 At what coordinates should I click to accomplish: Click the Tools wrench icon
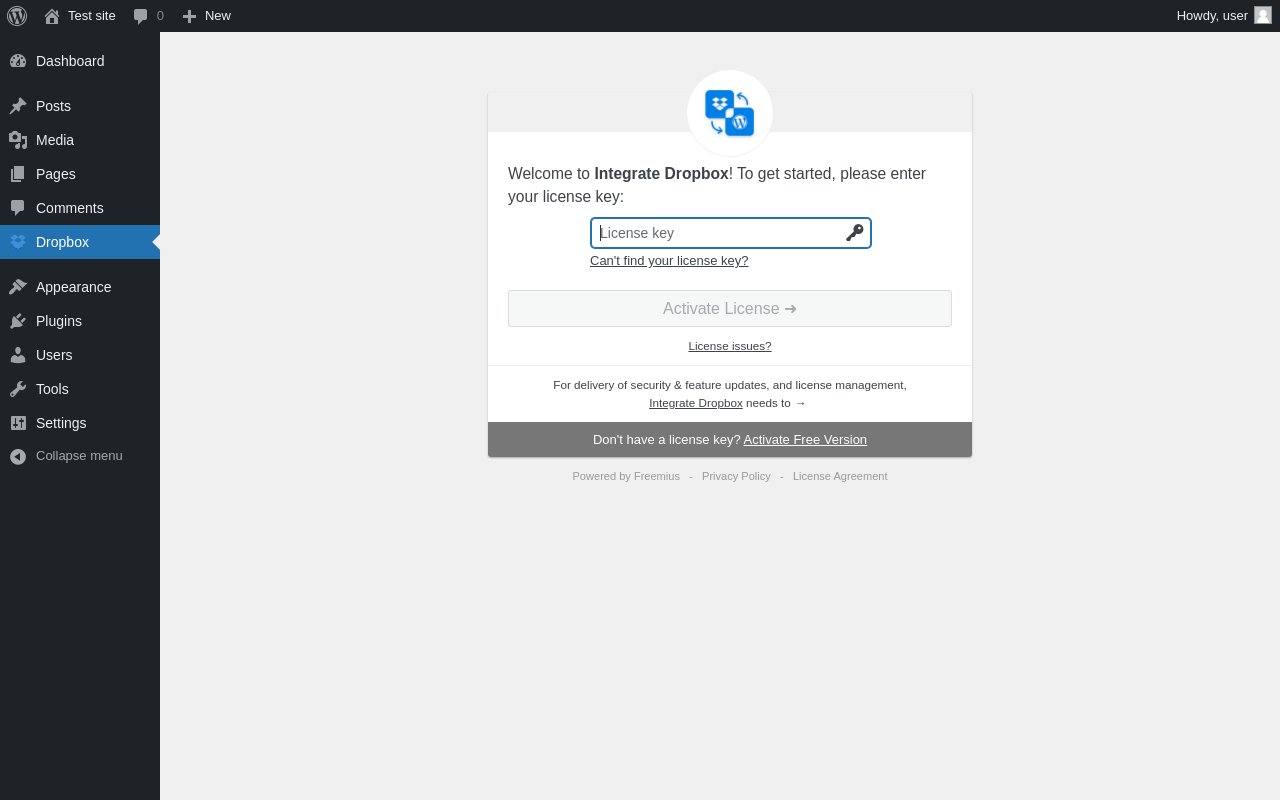[18, 389]
